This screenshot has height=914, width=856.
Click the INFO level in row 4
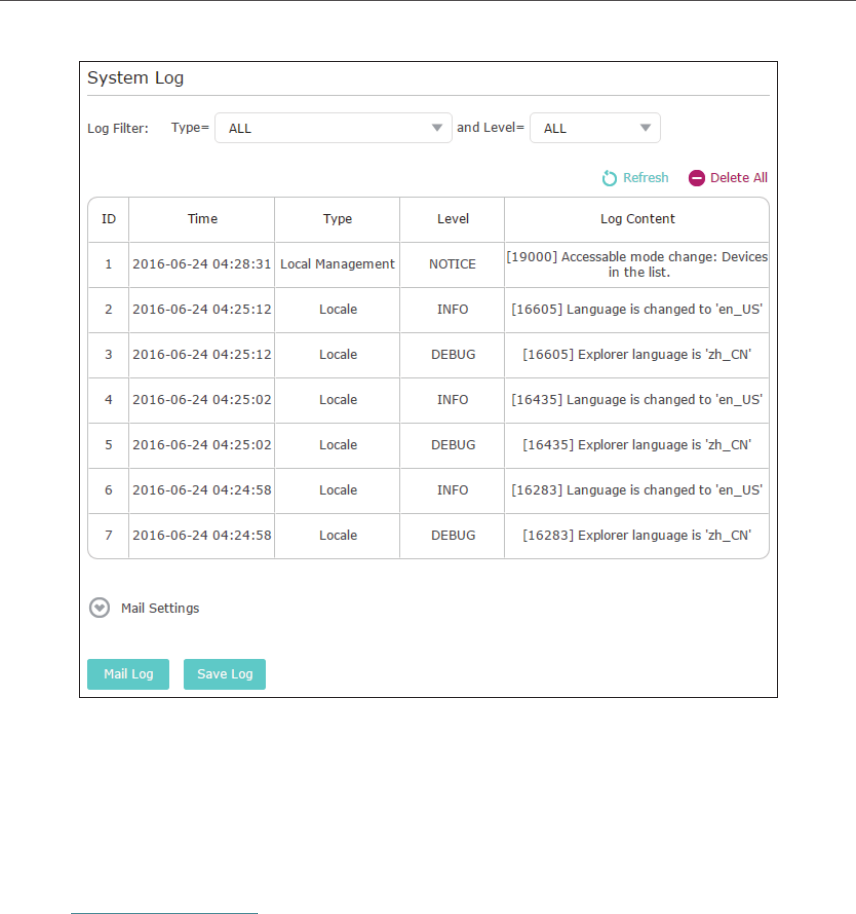point(452,400)
